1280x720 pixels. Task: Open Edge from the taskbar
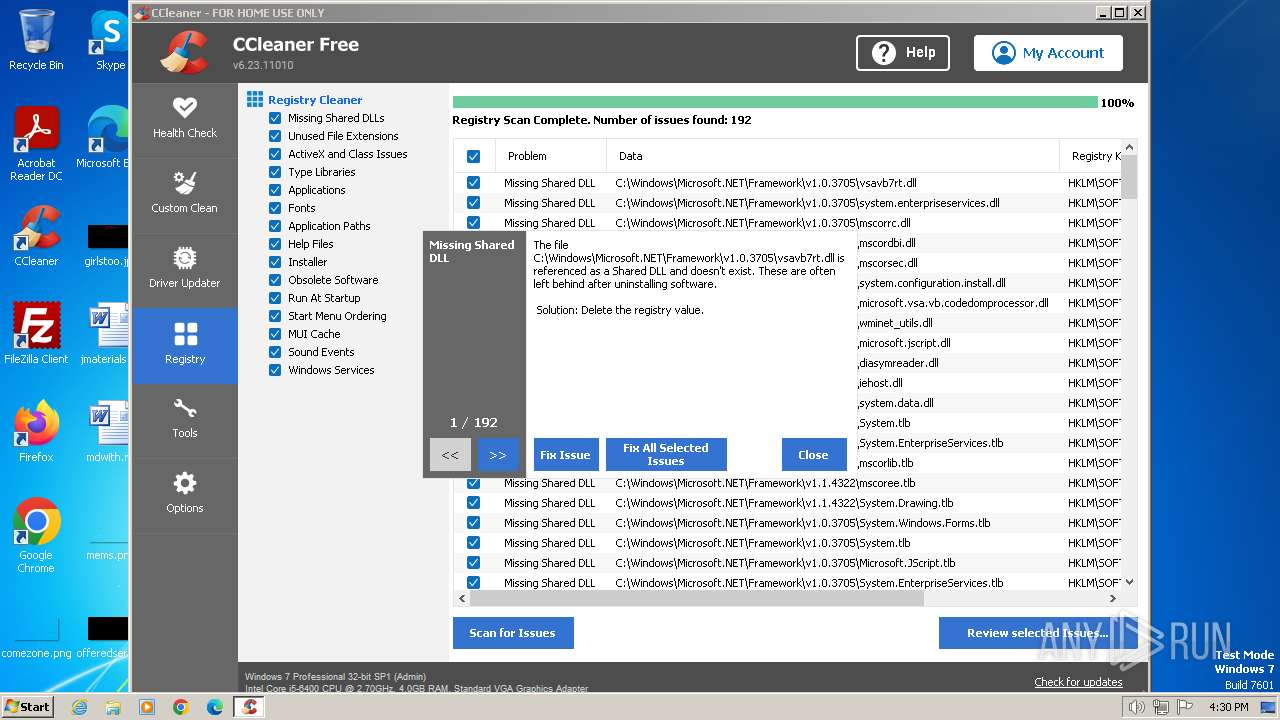215,707
